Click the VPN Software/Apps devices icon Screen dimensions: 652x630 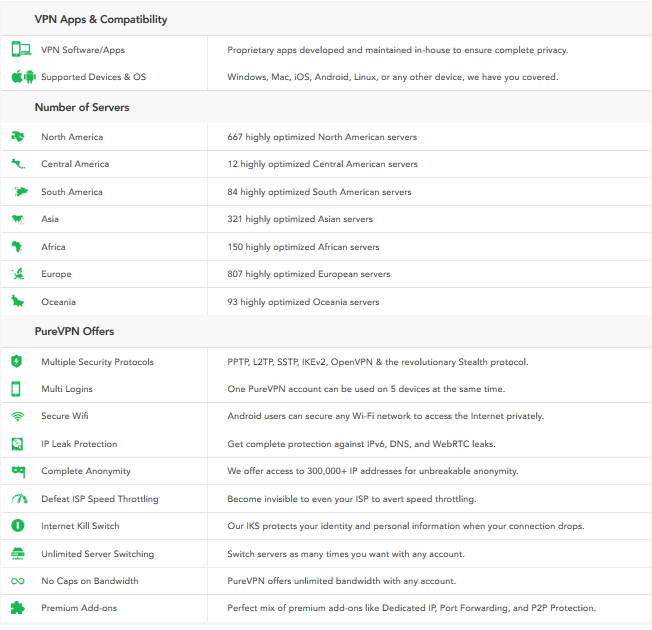[x=21, y=49]
